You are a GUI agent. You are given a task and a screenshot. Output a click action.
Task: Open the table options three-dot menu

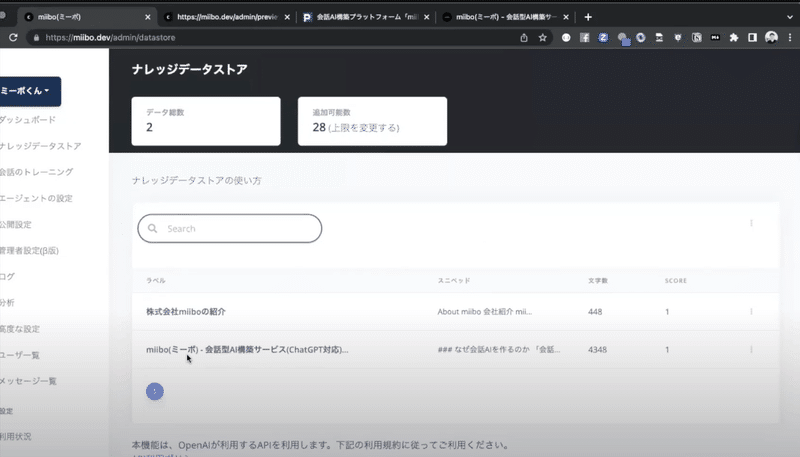(751, 223)
